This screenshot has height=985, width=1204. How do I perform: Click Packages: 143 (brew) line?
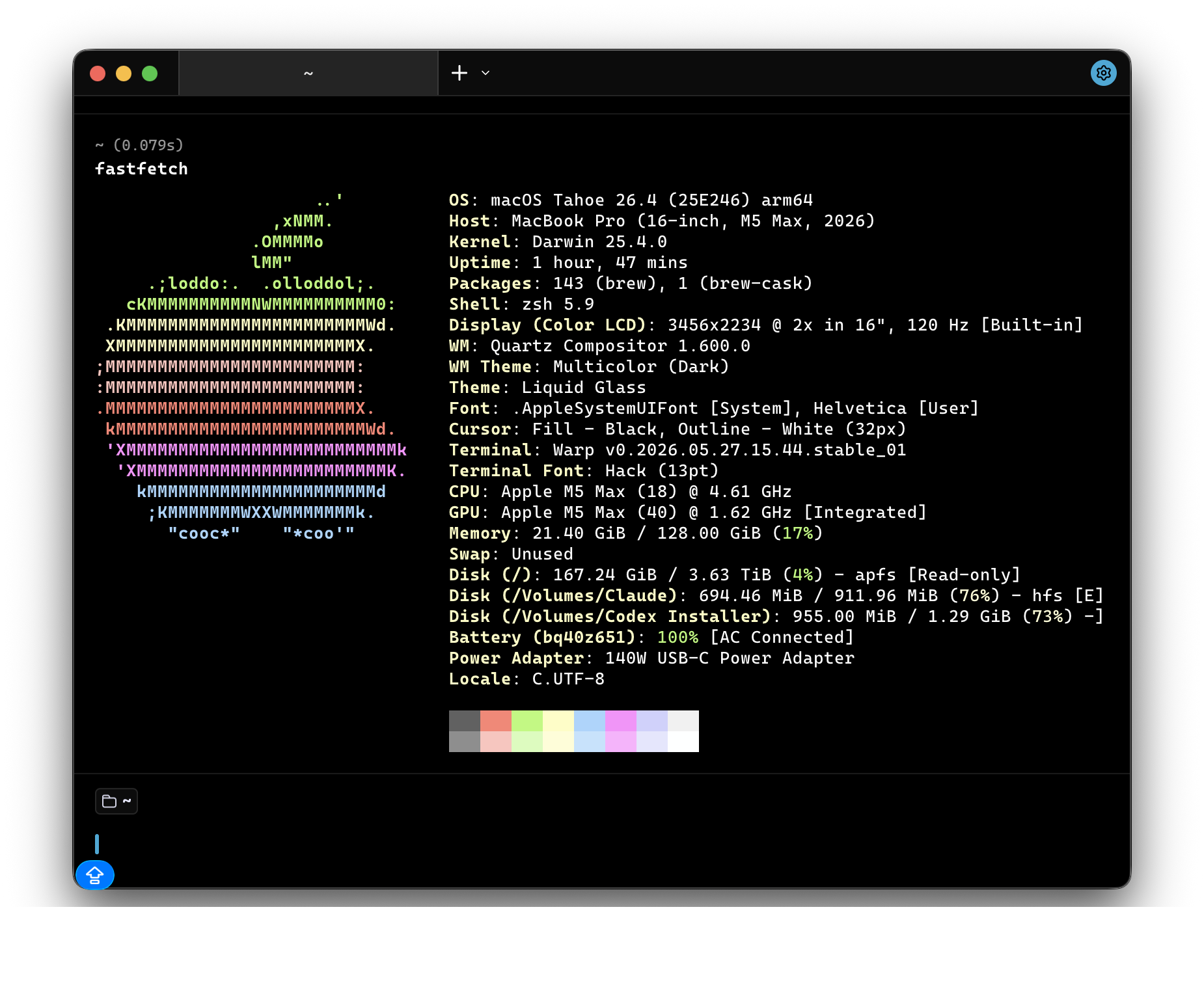(x=631, y=284)
